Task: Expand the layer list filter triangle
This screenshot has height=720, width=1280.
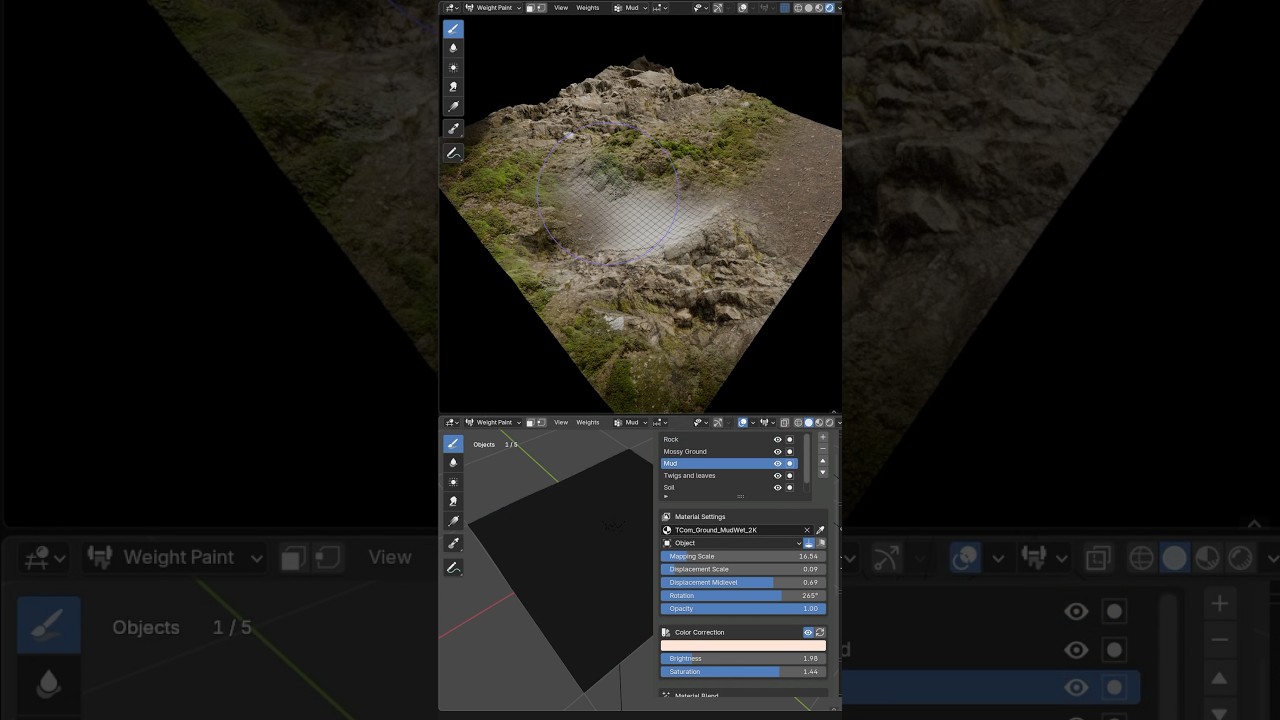Action: pyautogui.click(x=666, y=496)
